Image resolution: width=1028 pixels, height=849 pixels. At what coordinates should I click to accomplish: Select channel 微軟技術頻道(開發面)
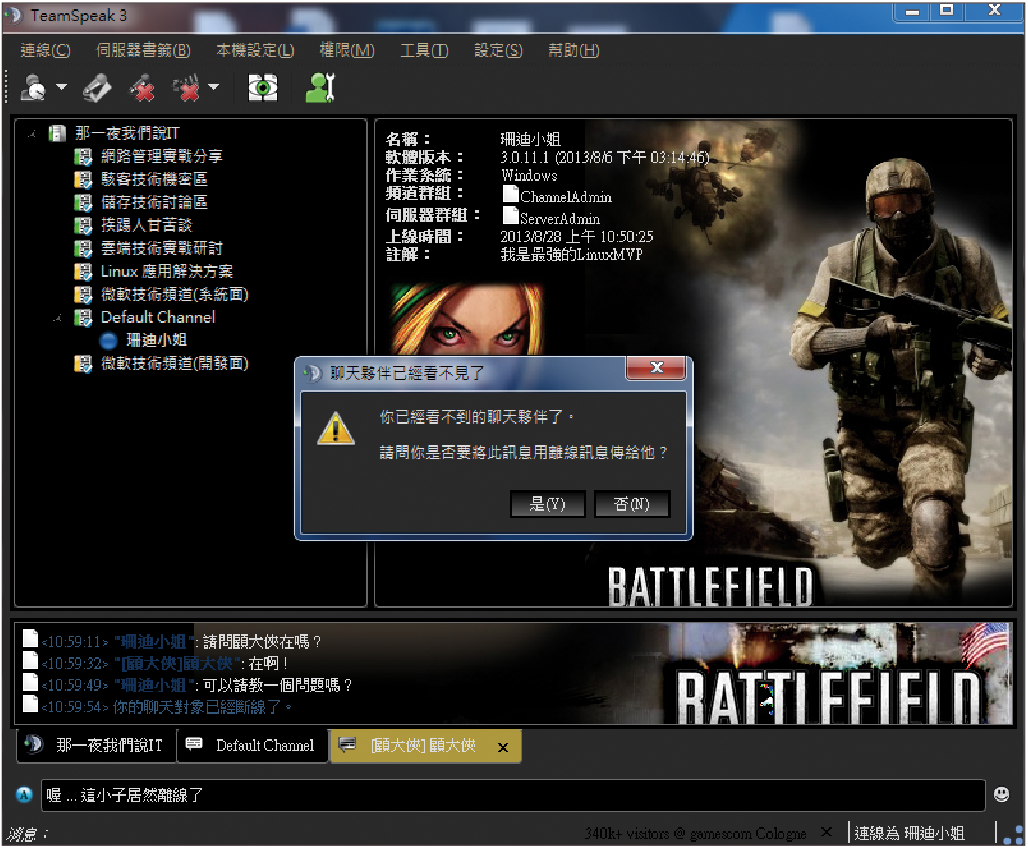(x=174, y=363)
